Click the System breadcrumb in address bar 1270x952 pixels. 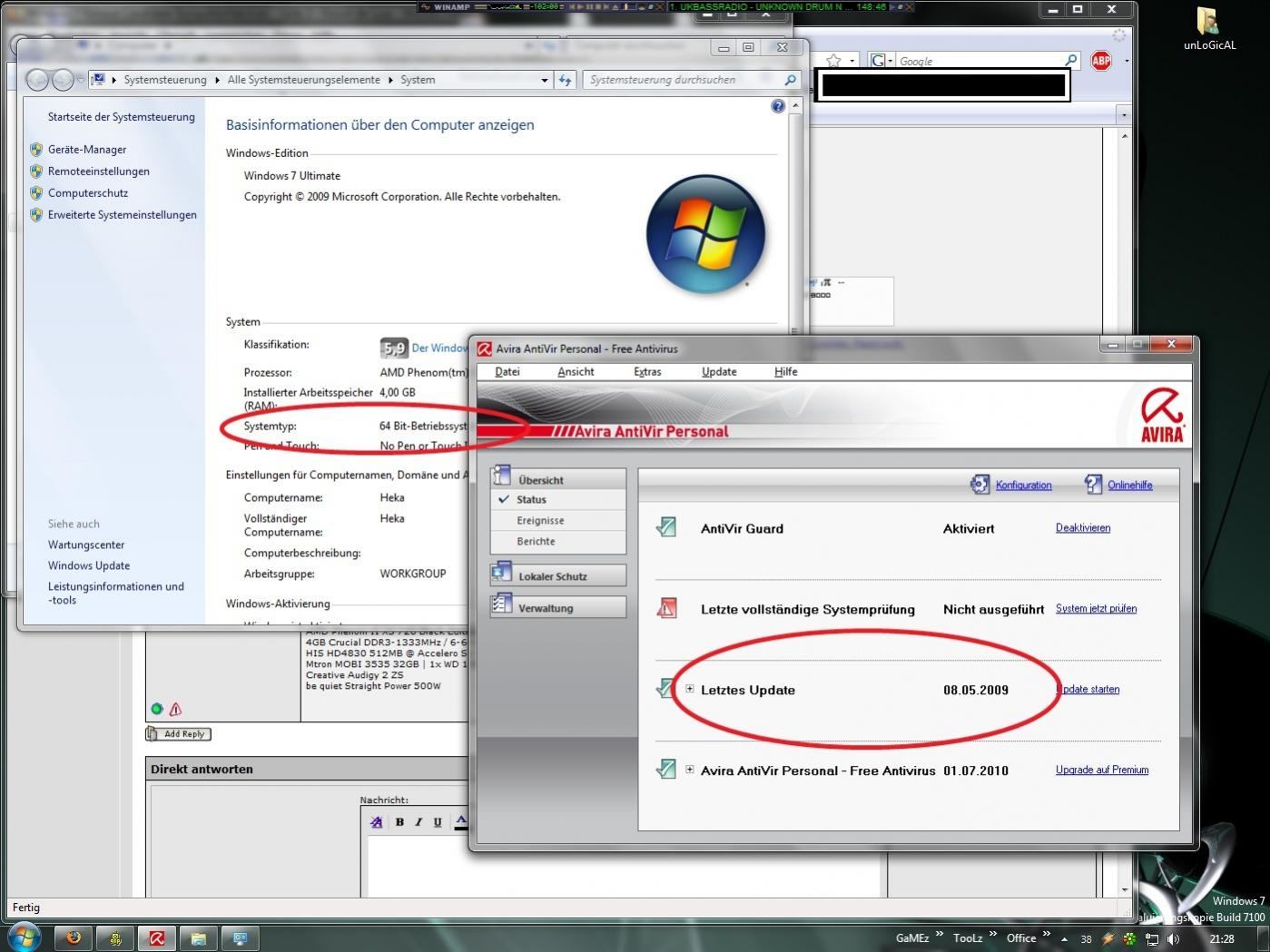(x=418, y=80)
